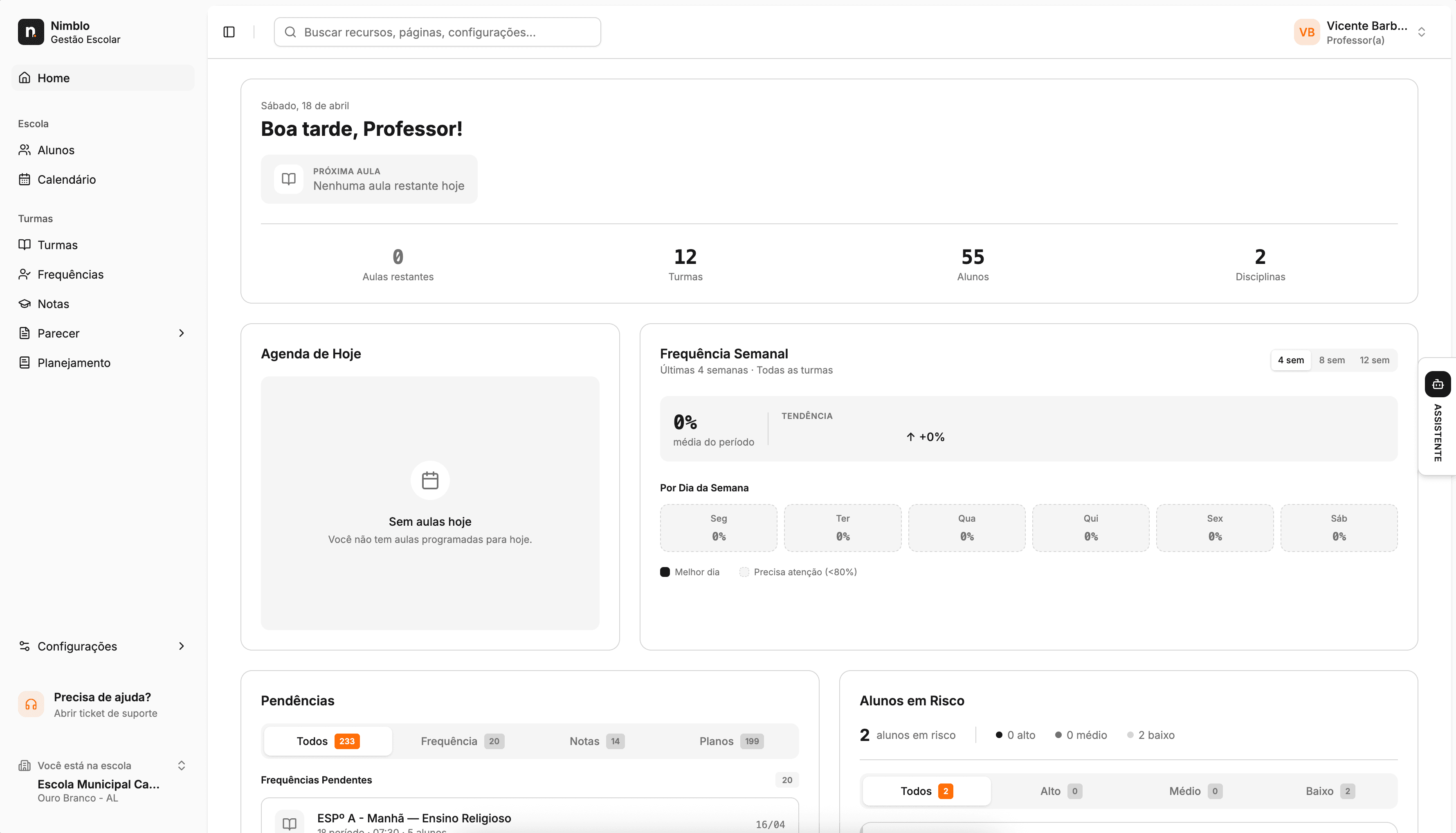Select the Todos 233 pendências tab
1456x833 pixels.
click(x=328, y=741)
